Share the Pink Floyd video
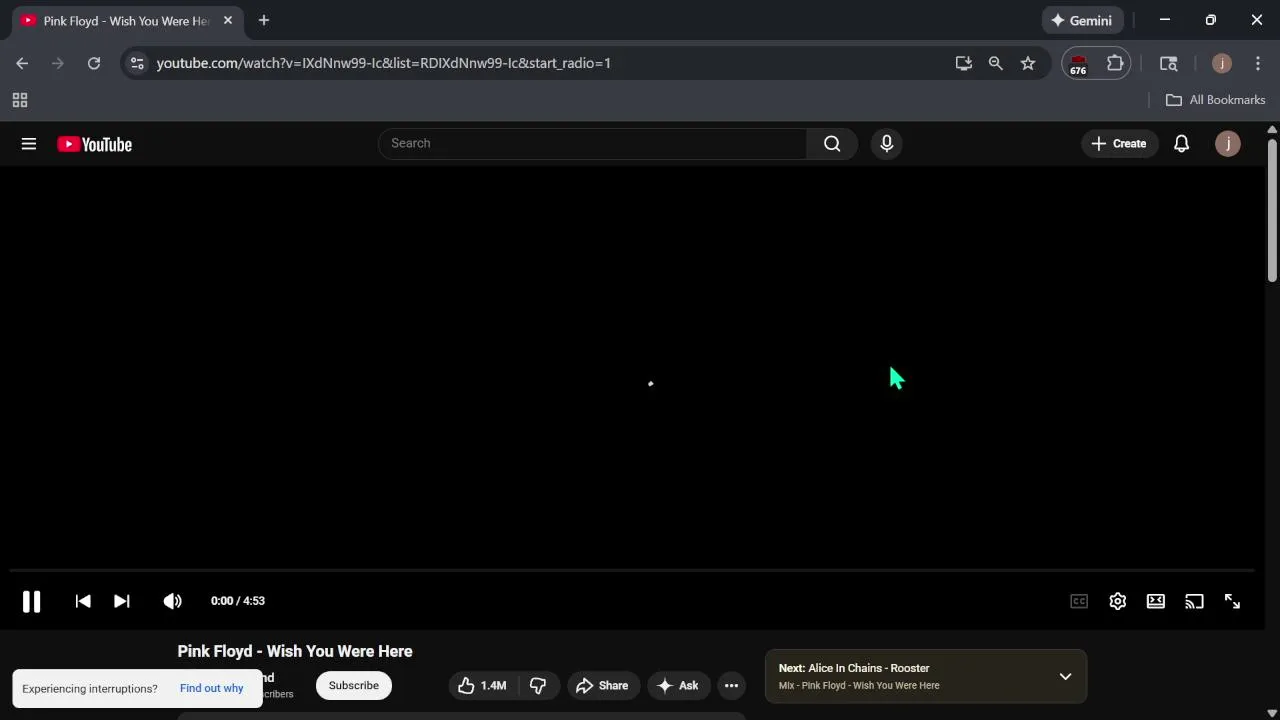 click(602, 686)
